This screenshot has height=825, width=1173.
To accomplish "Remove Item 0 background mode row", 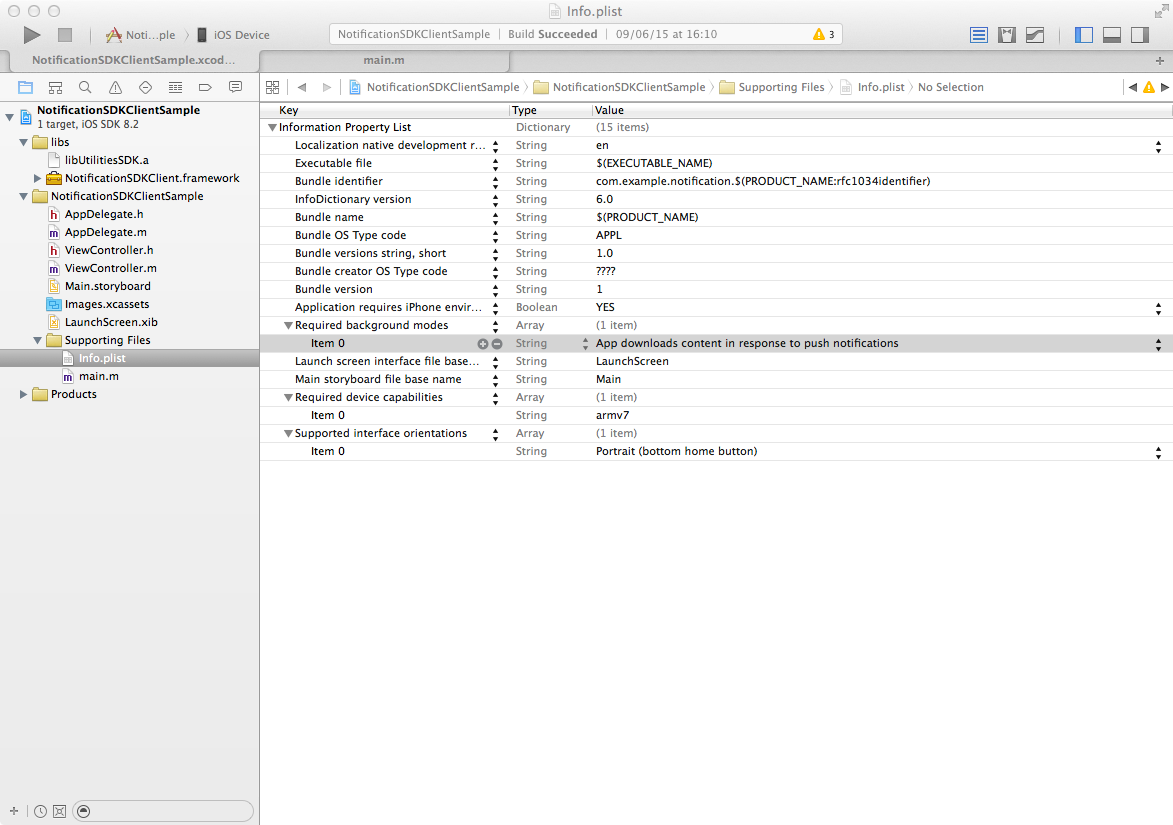I will pyautogui.click(x=497, y=344).
